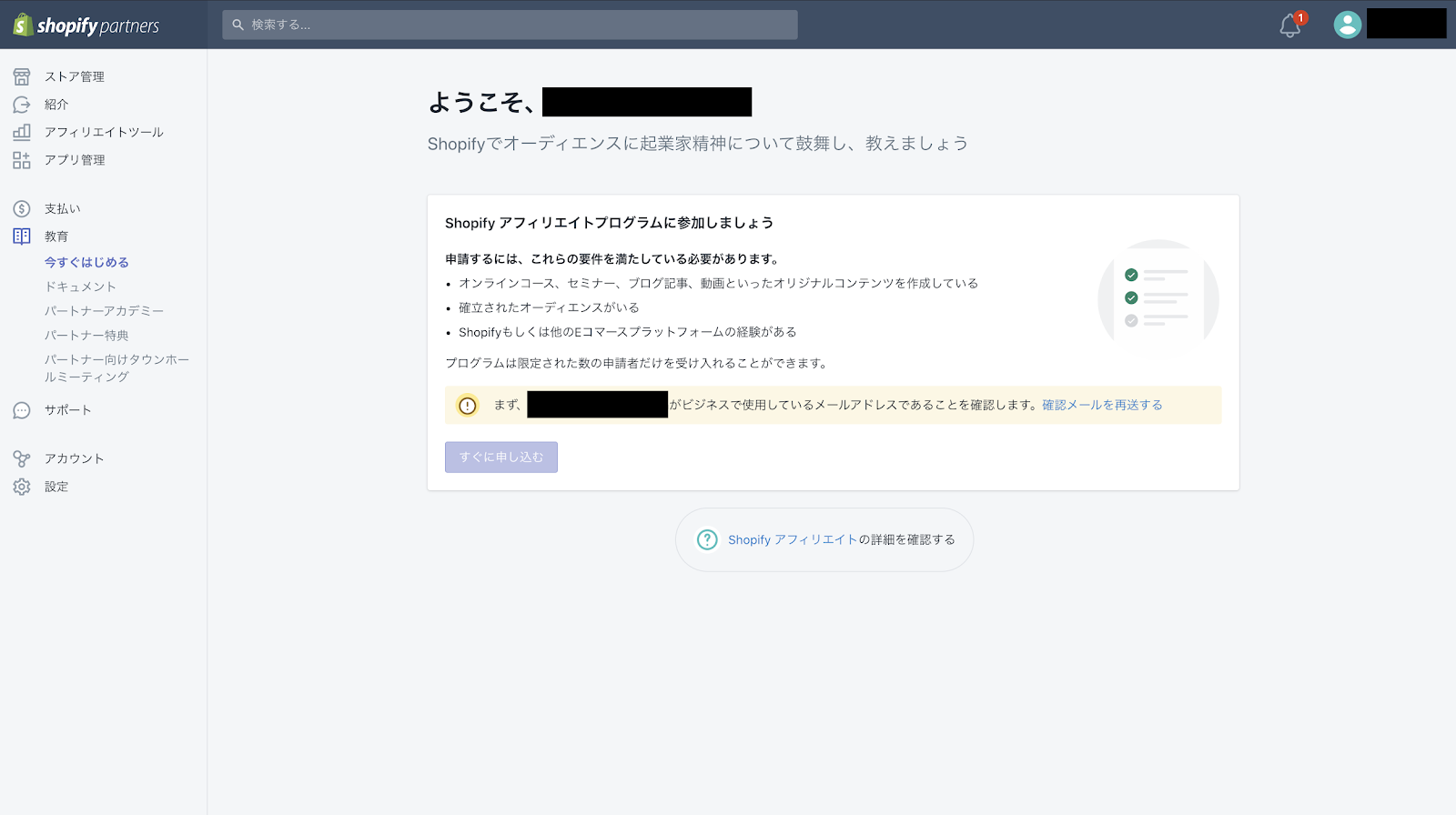Click the ストア管理 store icon
This screenshot has width=1456, height=815.
22,76
